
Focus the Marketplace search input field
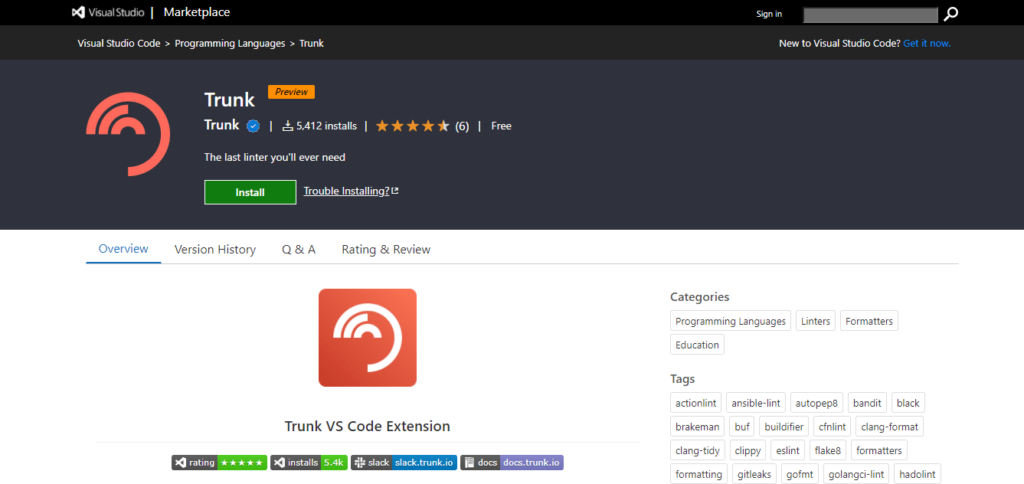[x=870, y=14]
